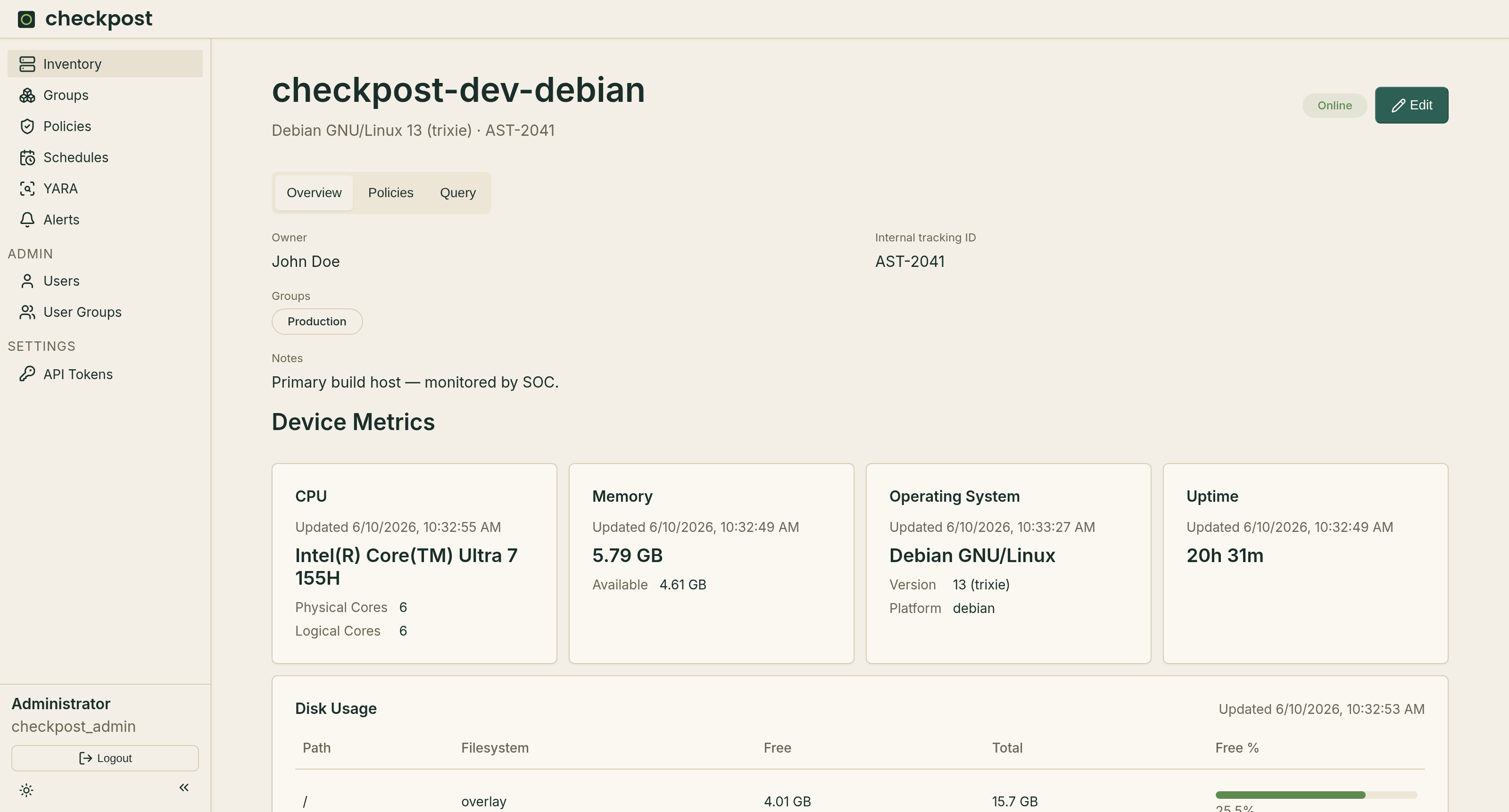Click the tracking ID AST-2041 value
The width and height of the screenshot is (1509, 812).
click(910, 261)
